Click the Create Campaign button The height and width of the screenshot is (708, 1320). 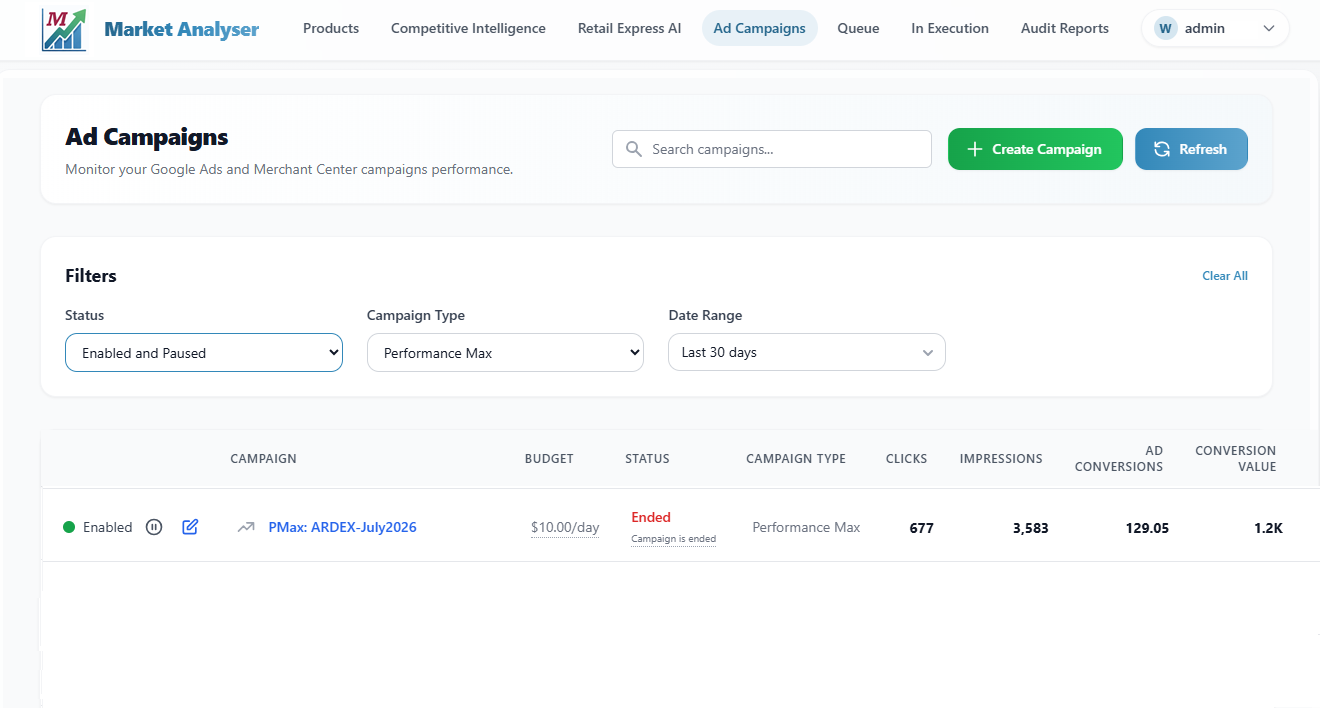tap(1035, 149)
